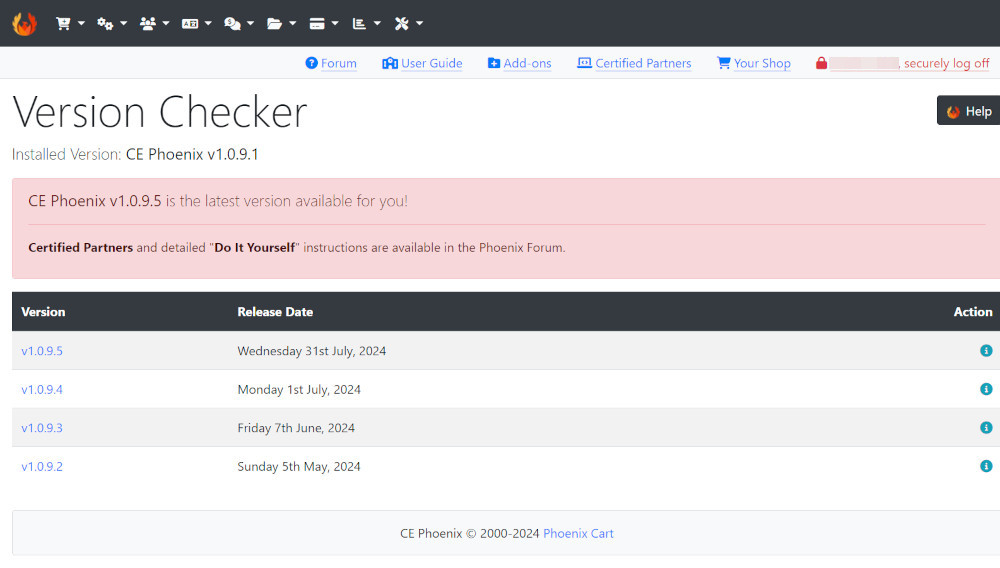Screen dimensions: 1000x568
Task: Expand the dollar chat bubbles menu
Action: coord(239,24)
